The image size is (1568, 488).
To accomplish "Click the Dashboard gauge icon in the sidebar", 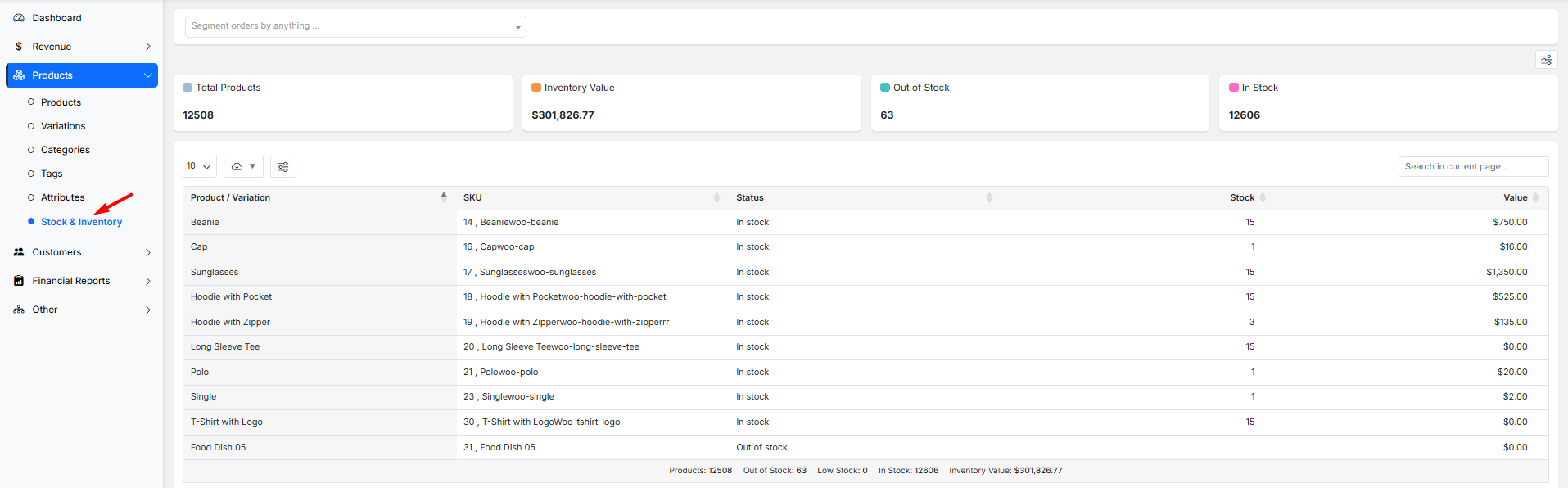I will tap(19, 18).
